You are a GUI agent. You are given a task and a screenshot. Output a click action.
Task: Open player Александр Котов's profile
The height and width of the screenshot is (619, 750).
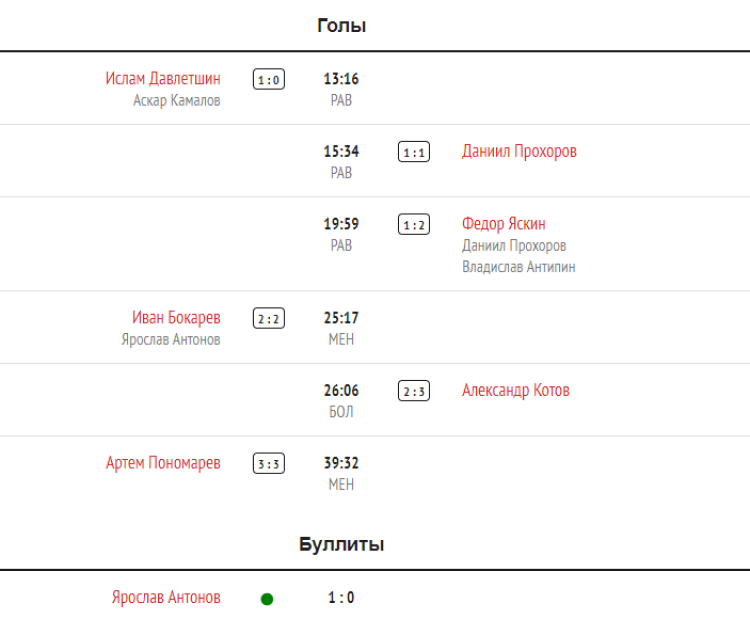(x=516, y=391)
